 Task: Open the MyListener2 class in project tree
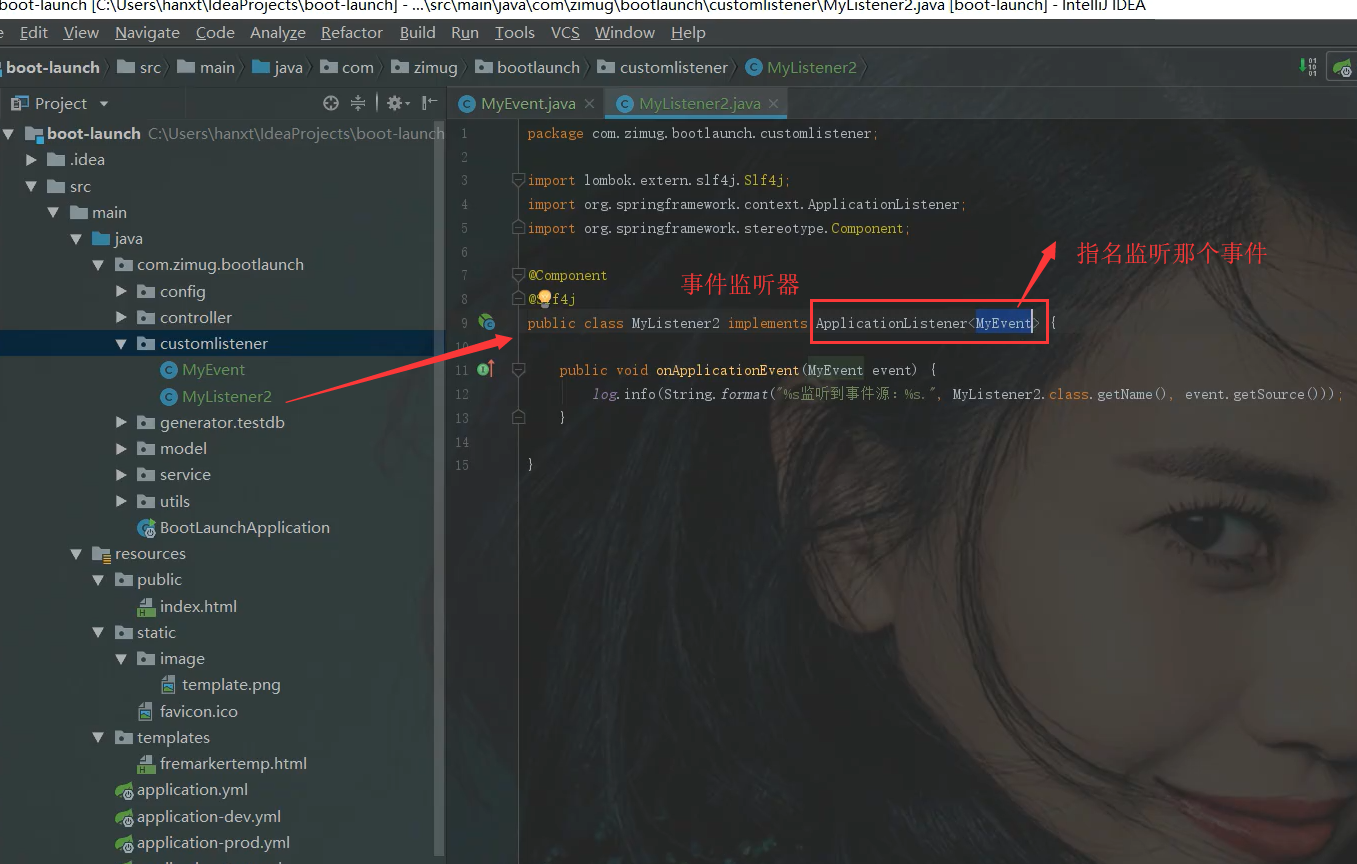(216, 396)
